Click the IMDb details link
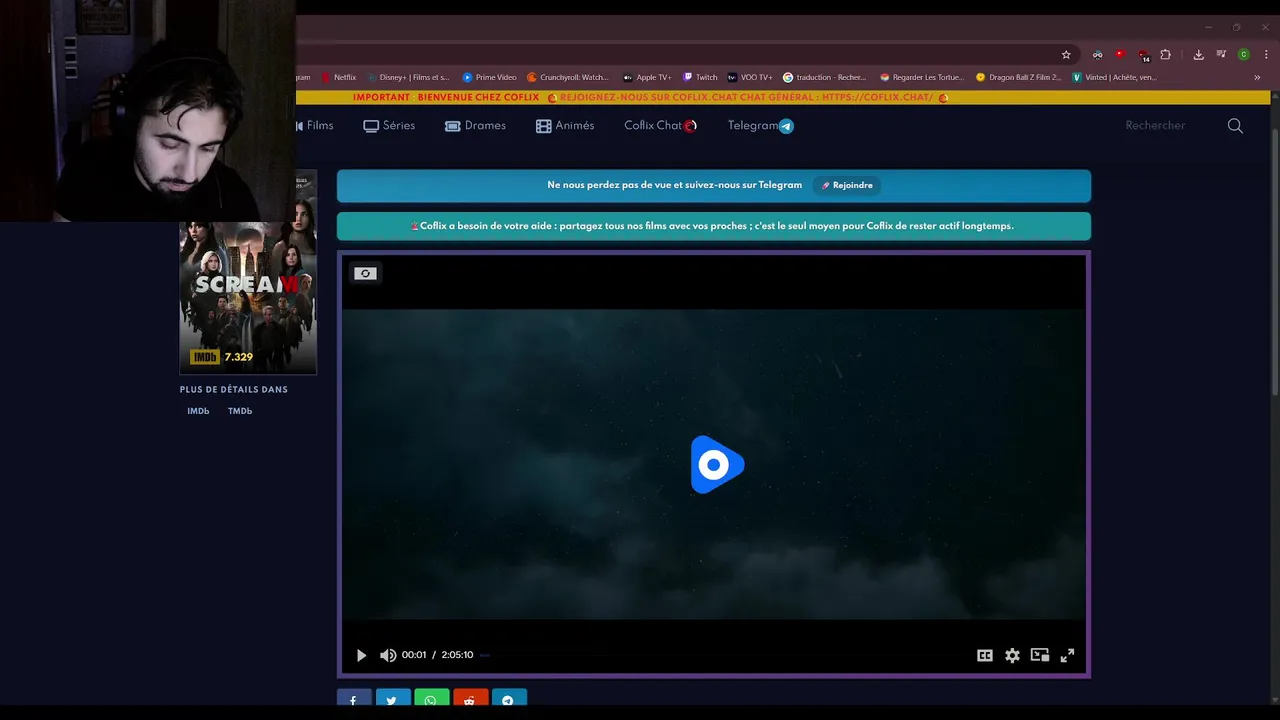This screenshot has width=1280, height=720. 198,411
